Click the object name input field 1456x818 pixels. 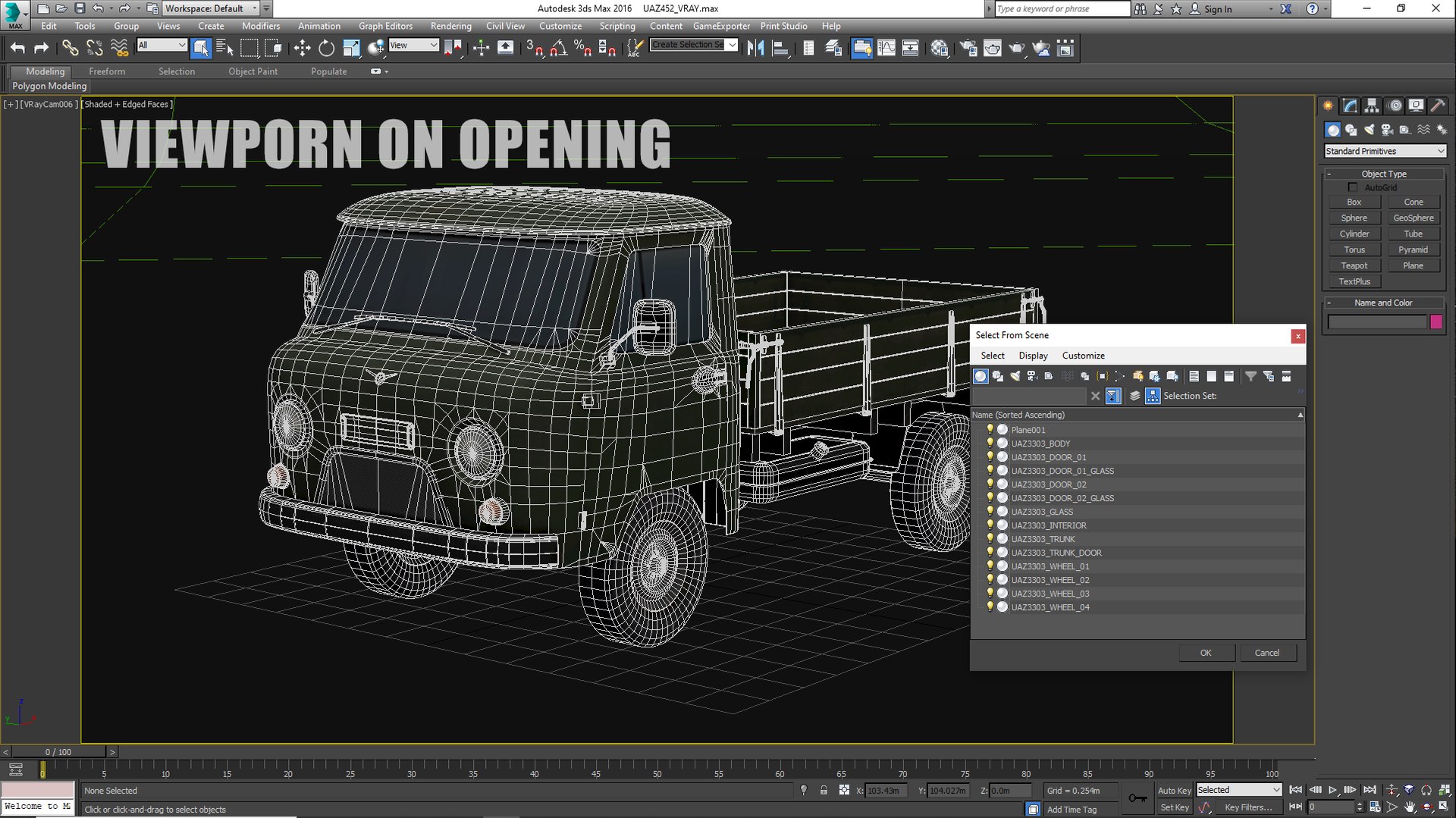[x=1377, y=322]
